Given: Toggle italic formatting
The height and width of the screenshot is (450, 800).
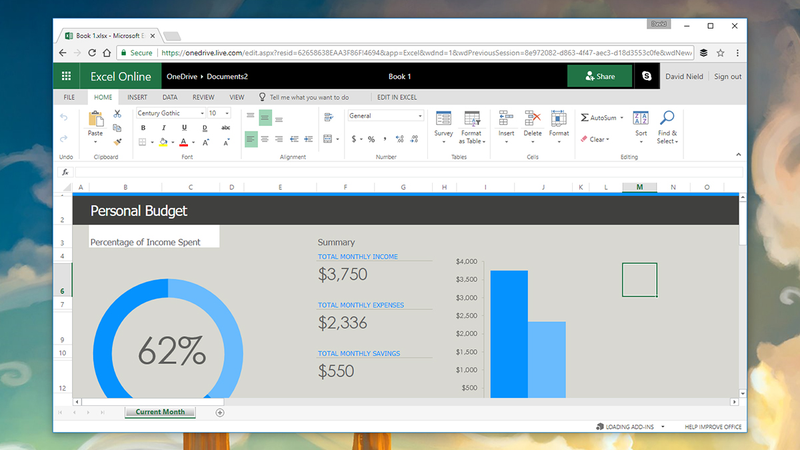Looking at the screenshot, I should (x=163, y=128).
